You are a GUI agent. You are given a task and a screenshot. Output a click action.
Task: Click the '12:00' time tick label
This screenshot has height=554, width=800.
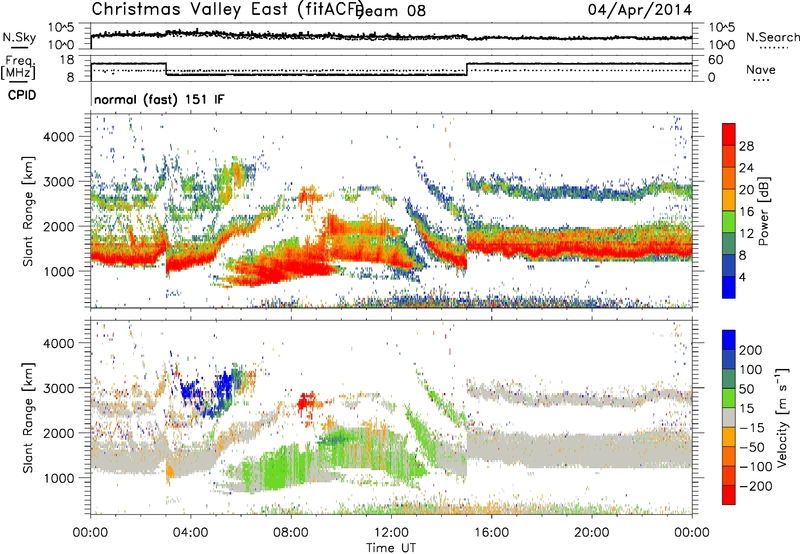pyautogui.click(x=391, y=533)
